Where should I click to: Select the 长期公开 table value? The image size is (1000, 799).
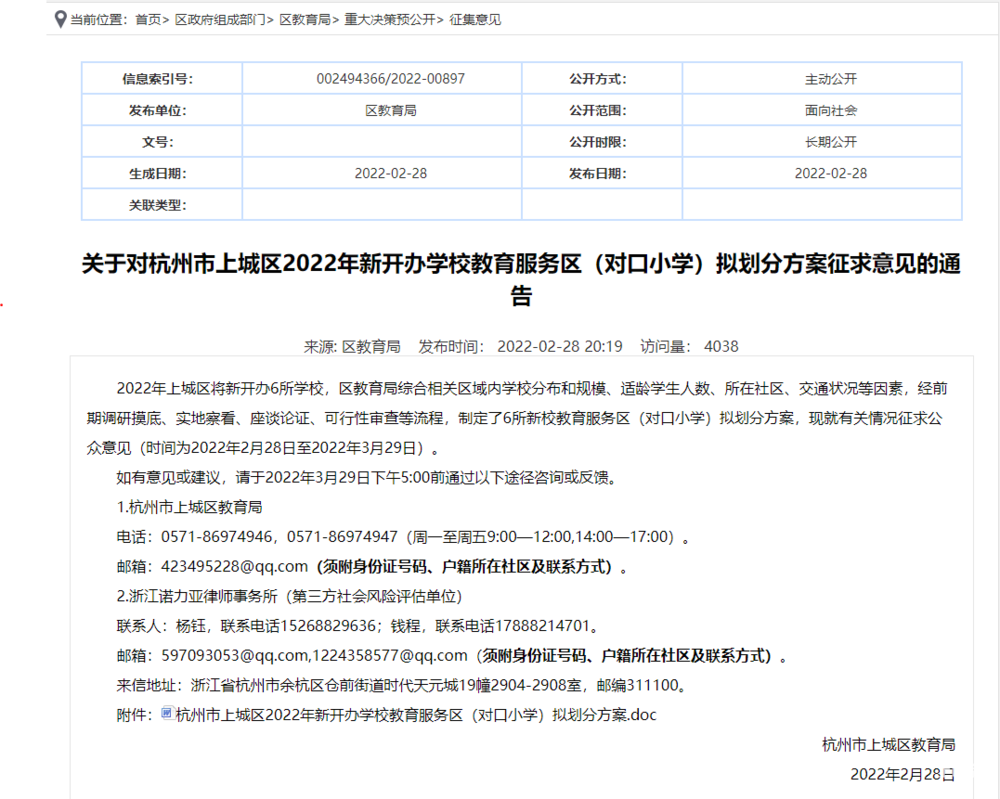point(831,142)
